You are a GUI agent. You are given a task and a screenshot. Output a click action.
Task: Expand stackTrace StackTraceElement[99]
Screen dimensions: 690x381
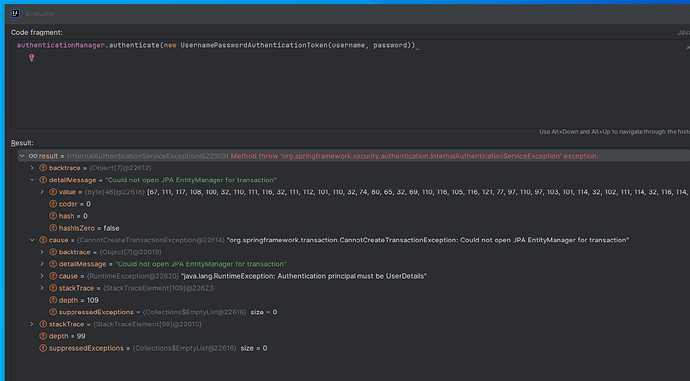[x=32, y=324]
